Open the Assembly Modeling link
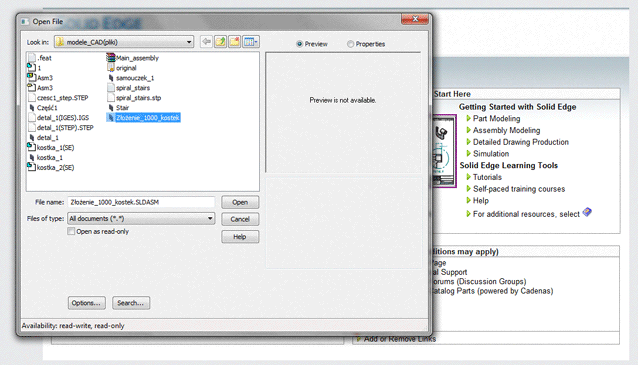This screenshot has width=638, height=365. pos(507,130)
